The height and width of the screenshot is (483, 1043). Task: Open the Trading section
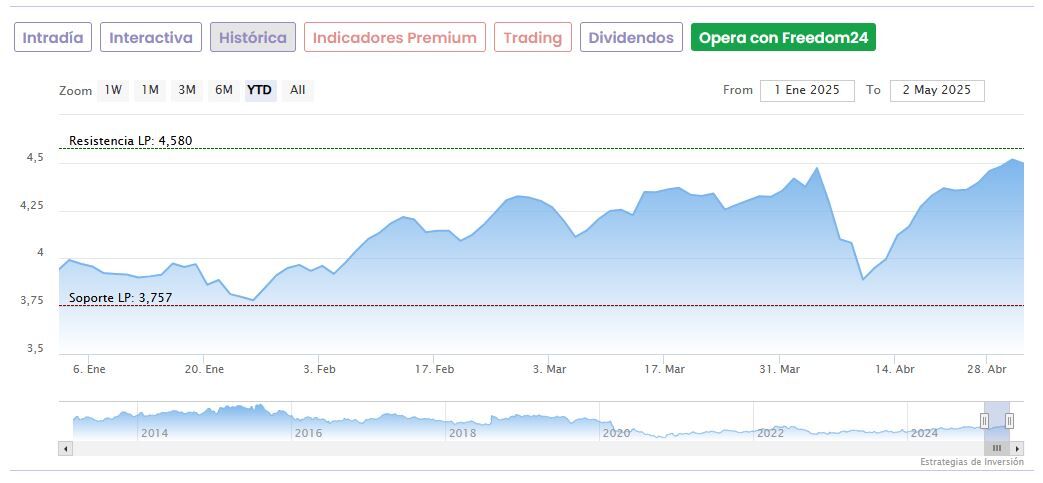point(533,38)
